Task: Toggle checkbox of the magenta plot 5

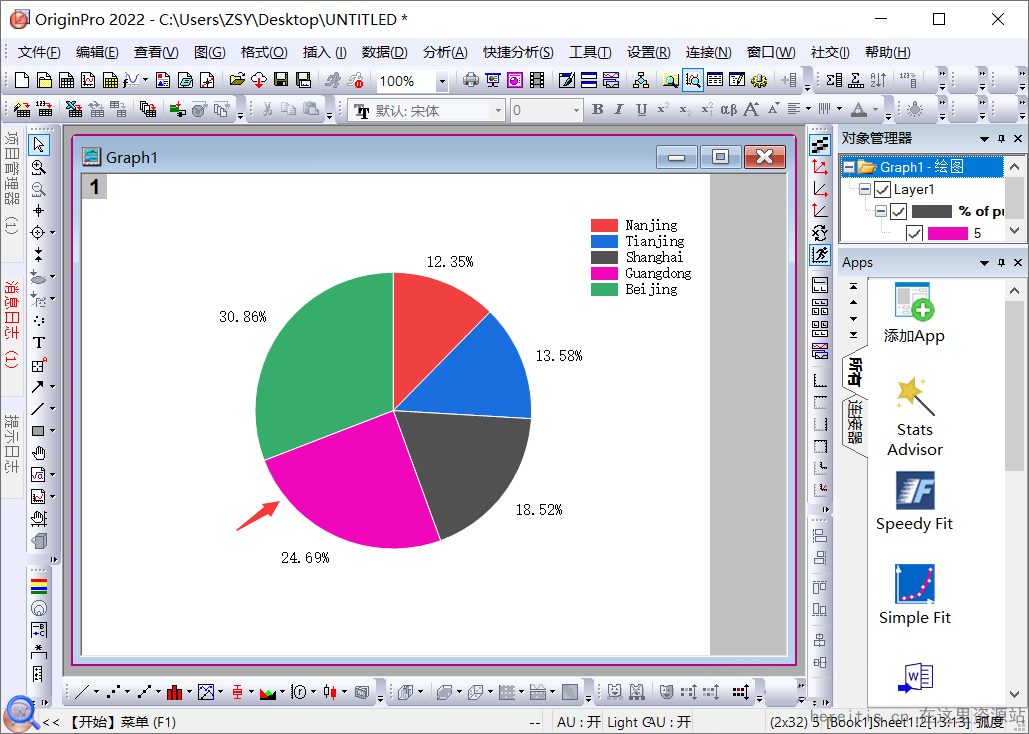Action: pyautogui.click(x=914, y=233)
